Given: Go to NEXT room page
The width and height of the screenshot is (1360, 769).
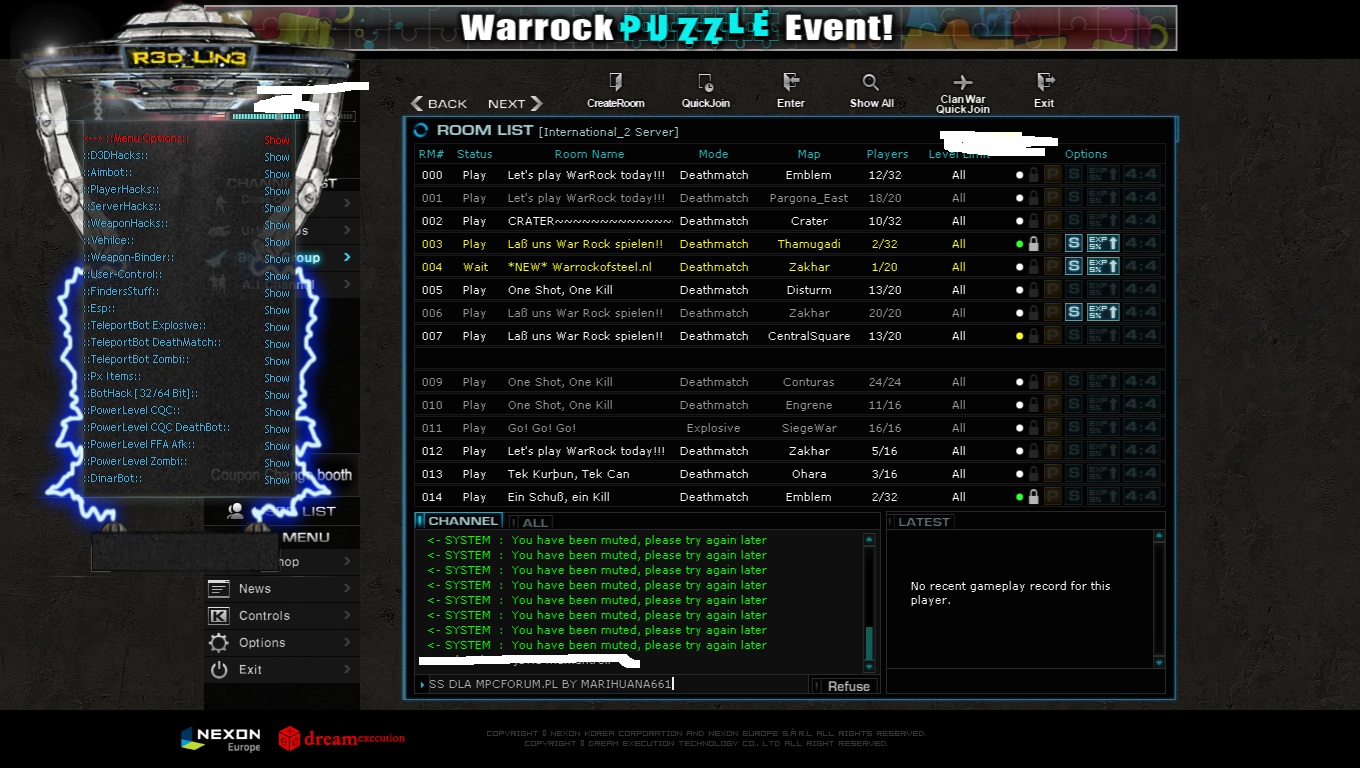Looking at the screenshot, I should click(515, 103).
